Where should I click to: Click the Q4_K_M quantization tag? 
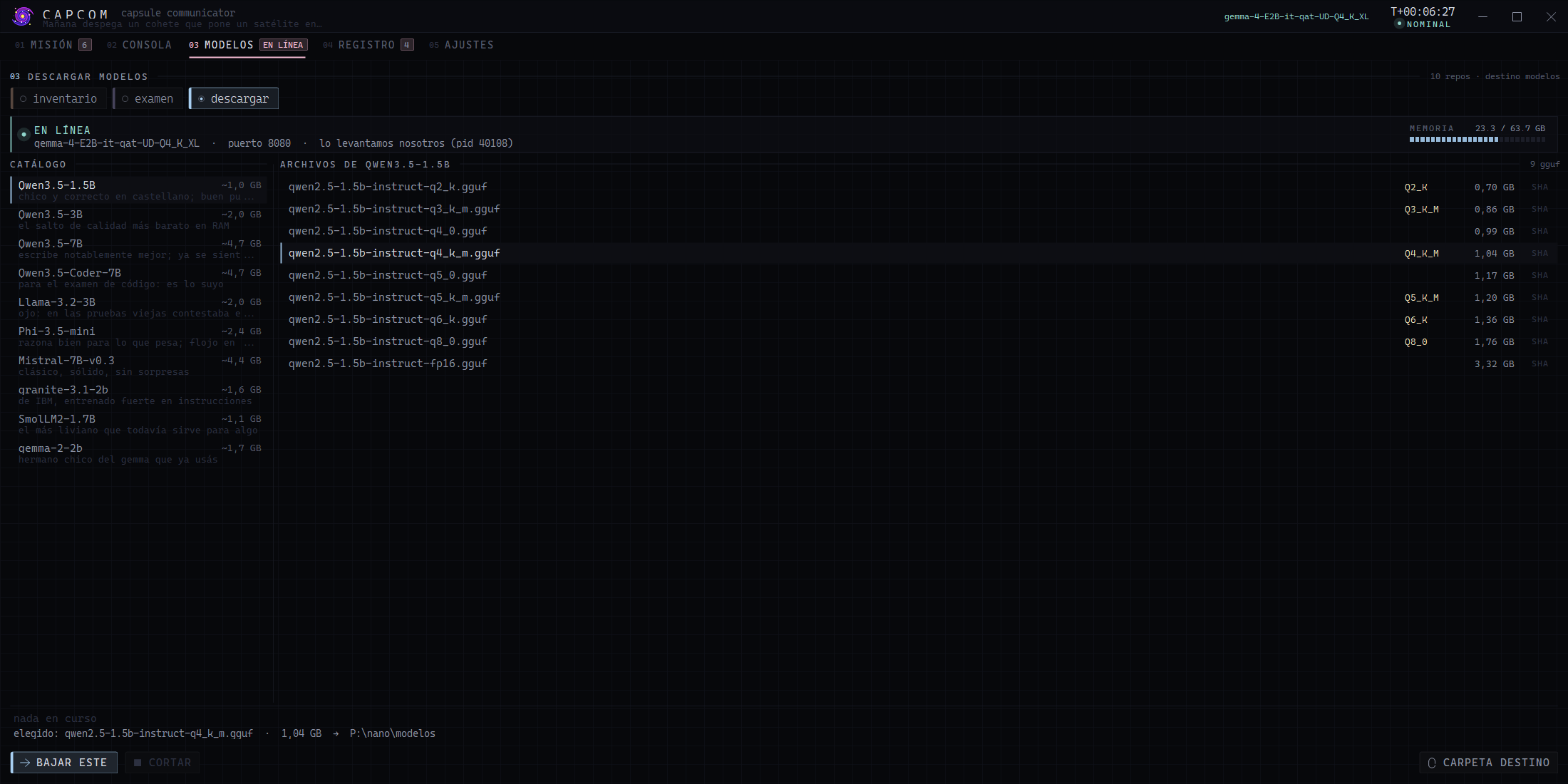point(1421,253)
